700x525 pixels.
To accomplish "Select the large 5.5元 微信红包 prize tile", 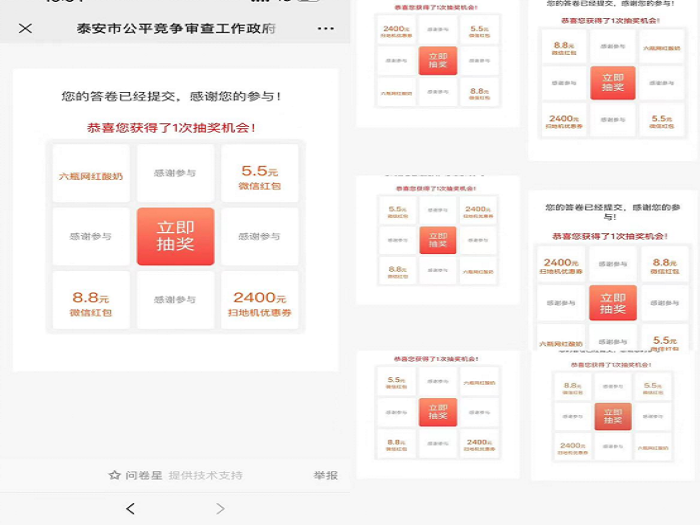I will tap(260, 173).
